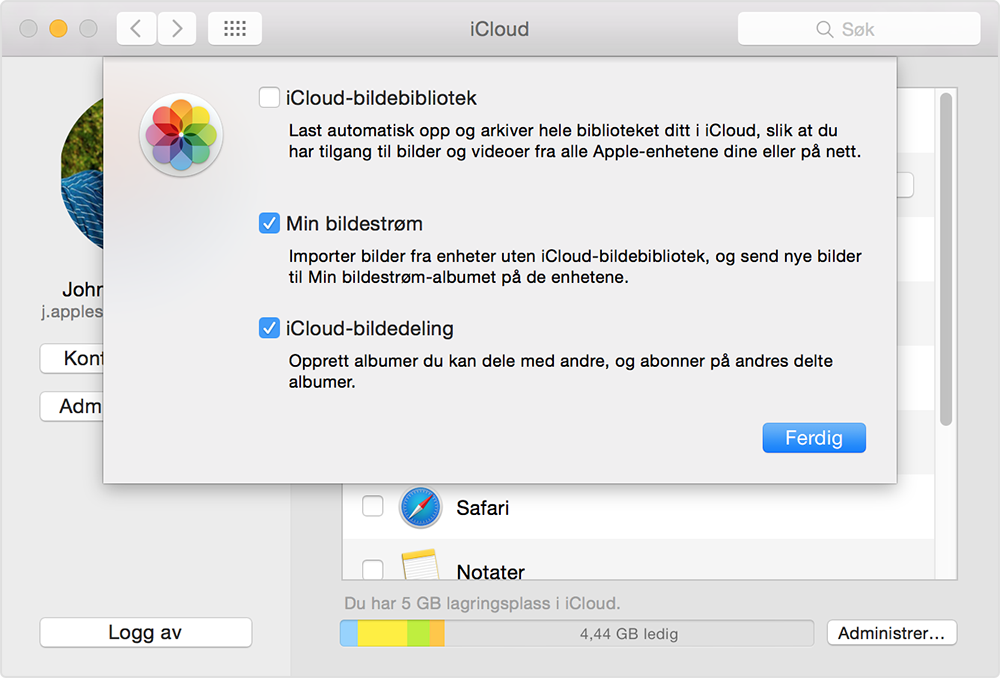Click the iCloud-bildedeling label
The image size is (1000, 678).
pos(370,328)
